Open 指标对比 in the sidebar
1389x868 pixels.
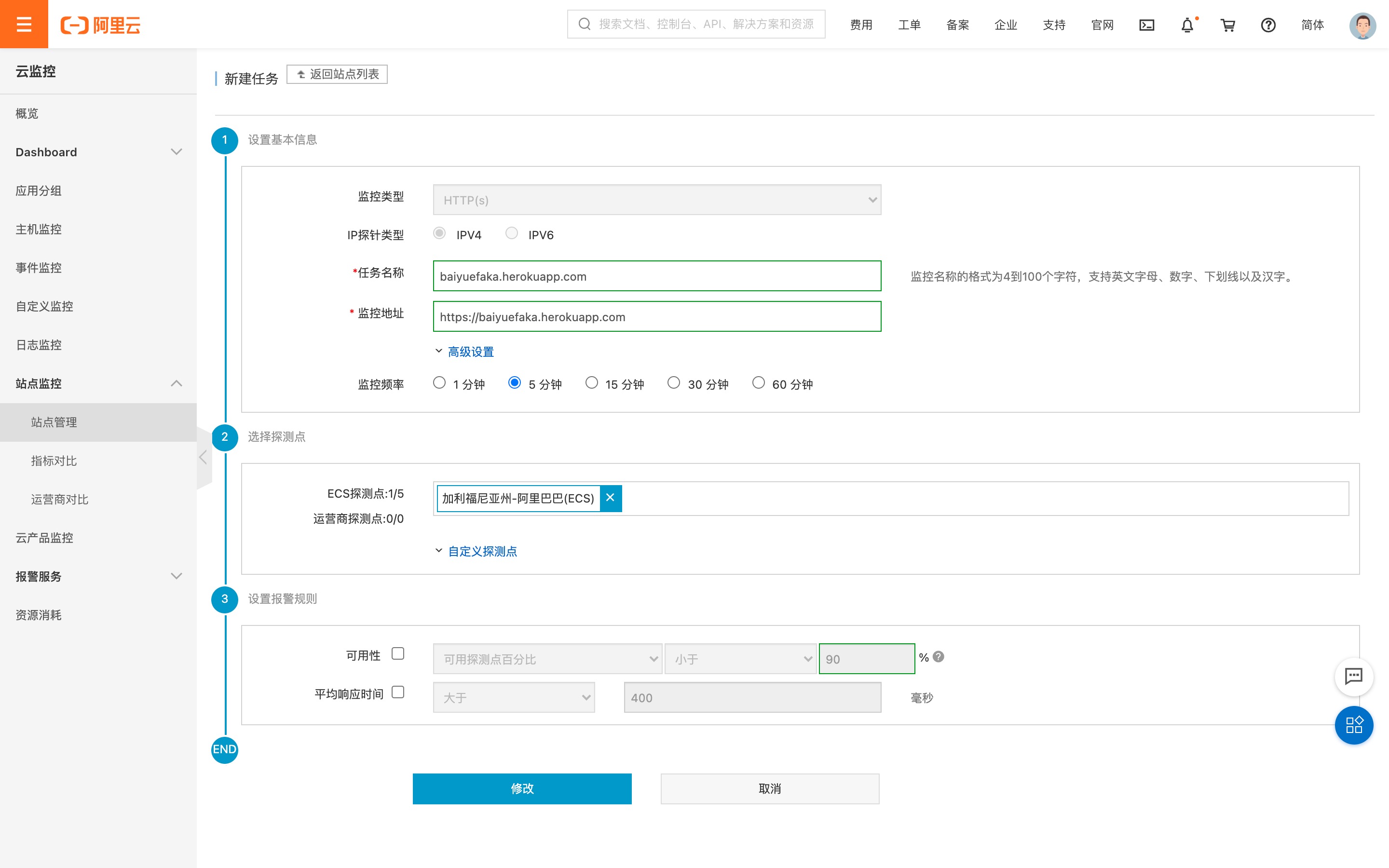[54, 461]
